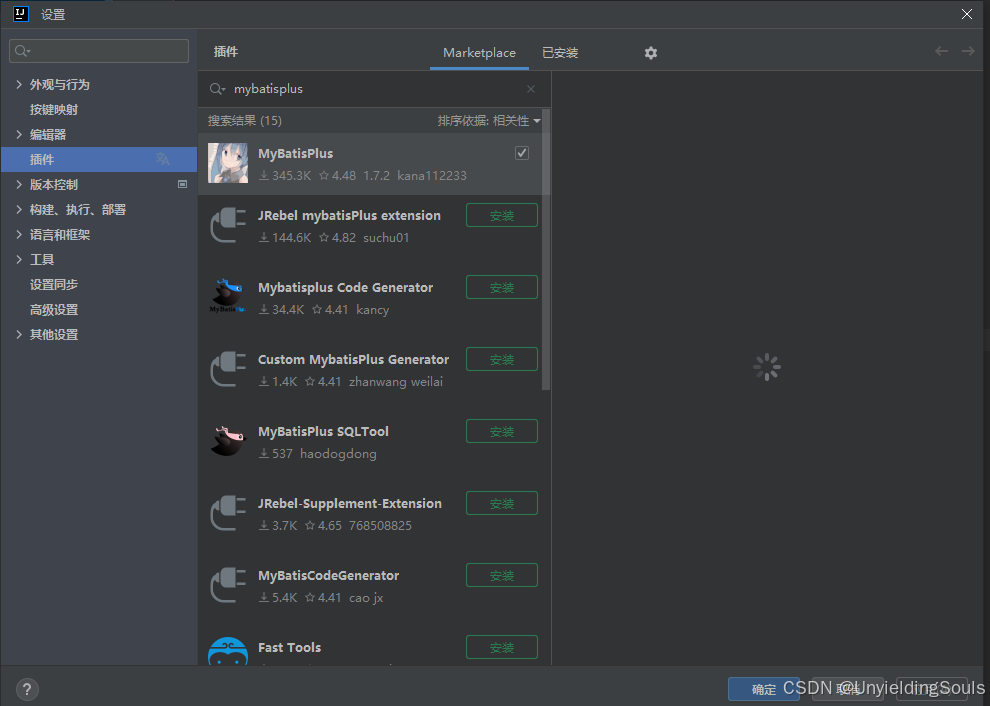Click the JRebel-Supplement-Extension plug icon
The height and width of the screenshot is (706, 990).
pos(228,513)
